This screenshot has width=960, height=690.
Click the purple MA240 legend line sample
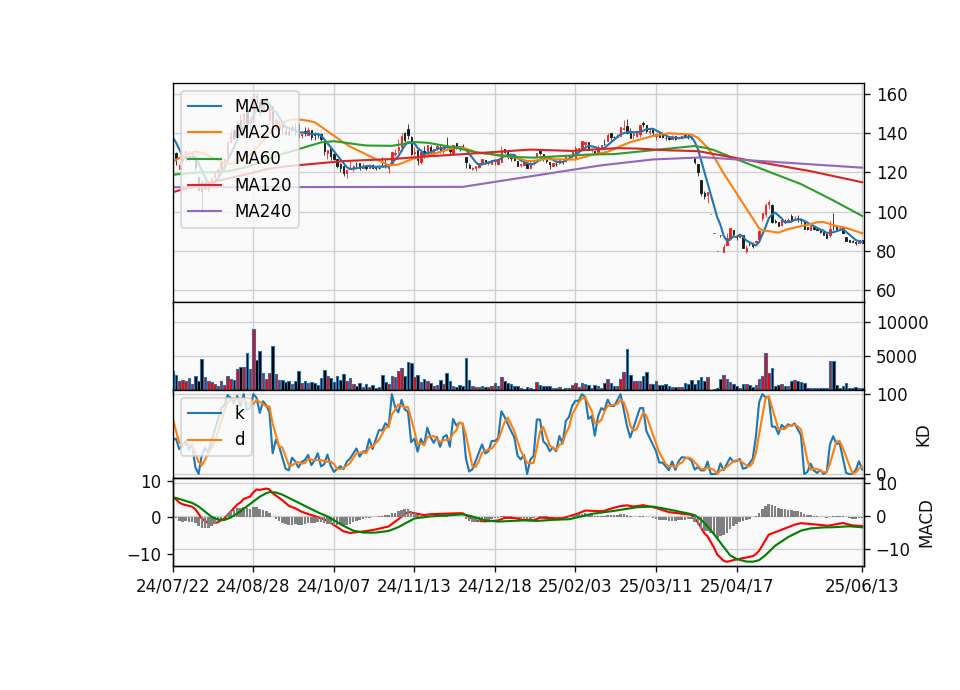(x=204, y=211)
